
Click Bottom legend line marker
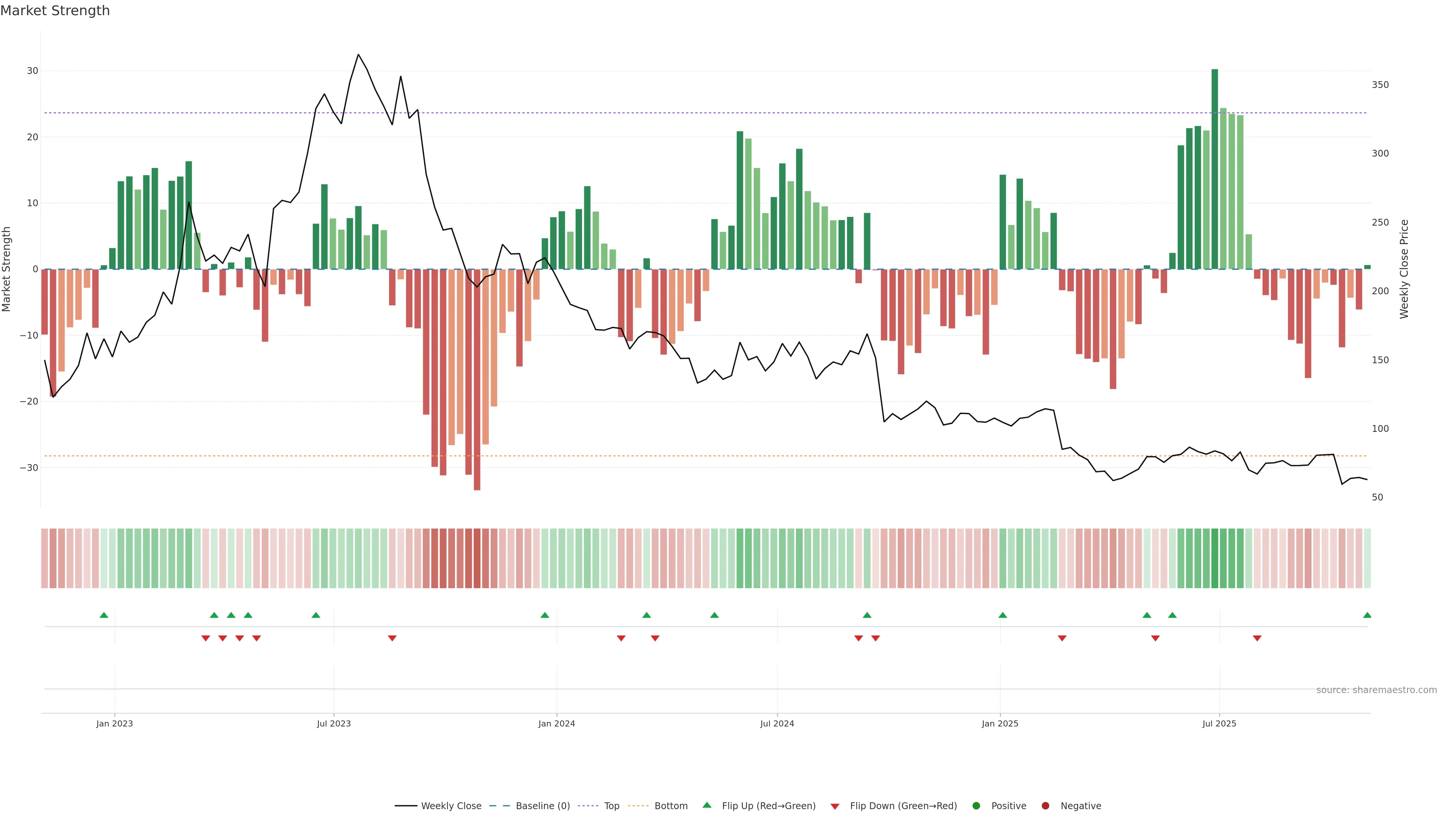pos(638,805)
